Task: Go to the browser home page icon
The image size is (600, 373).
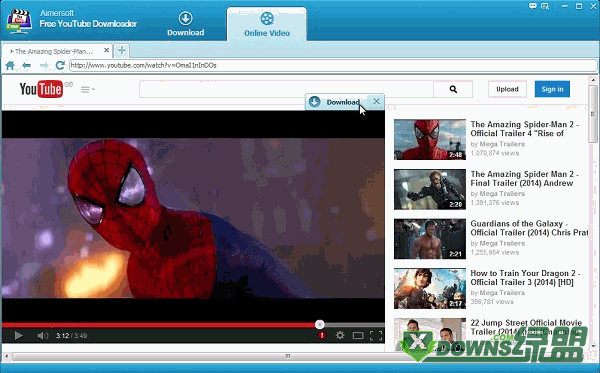Action: coord(10,65)
